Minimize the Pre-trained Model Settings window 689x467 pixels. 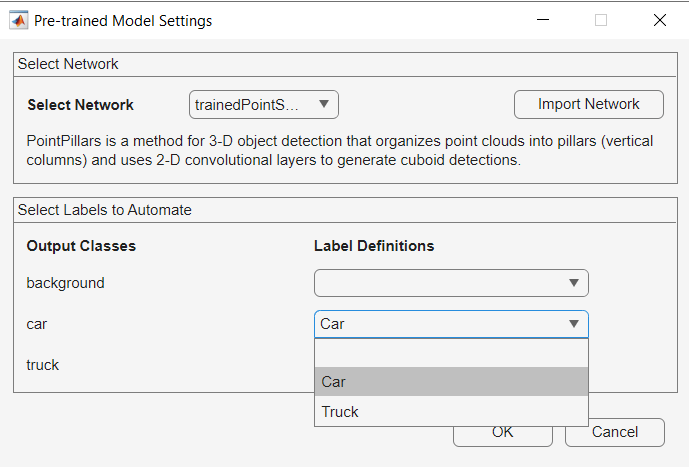(x=543, y=20)
